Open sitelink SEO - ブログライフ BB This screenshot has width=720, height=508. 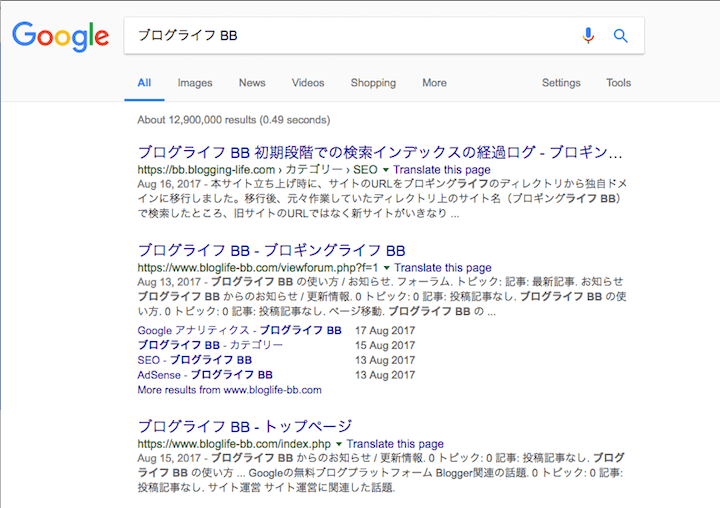pos(195,360)
